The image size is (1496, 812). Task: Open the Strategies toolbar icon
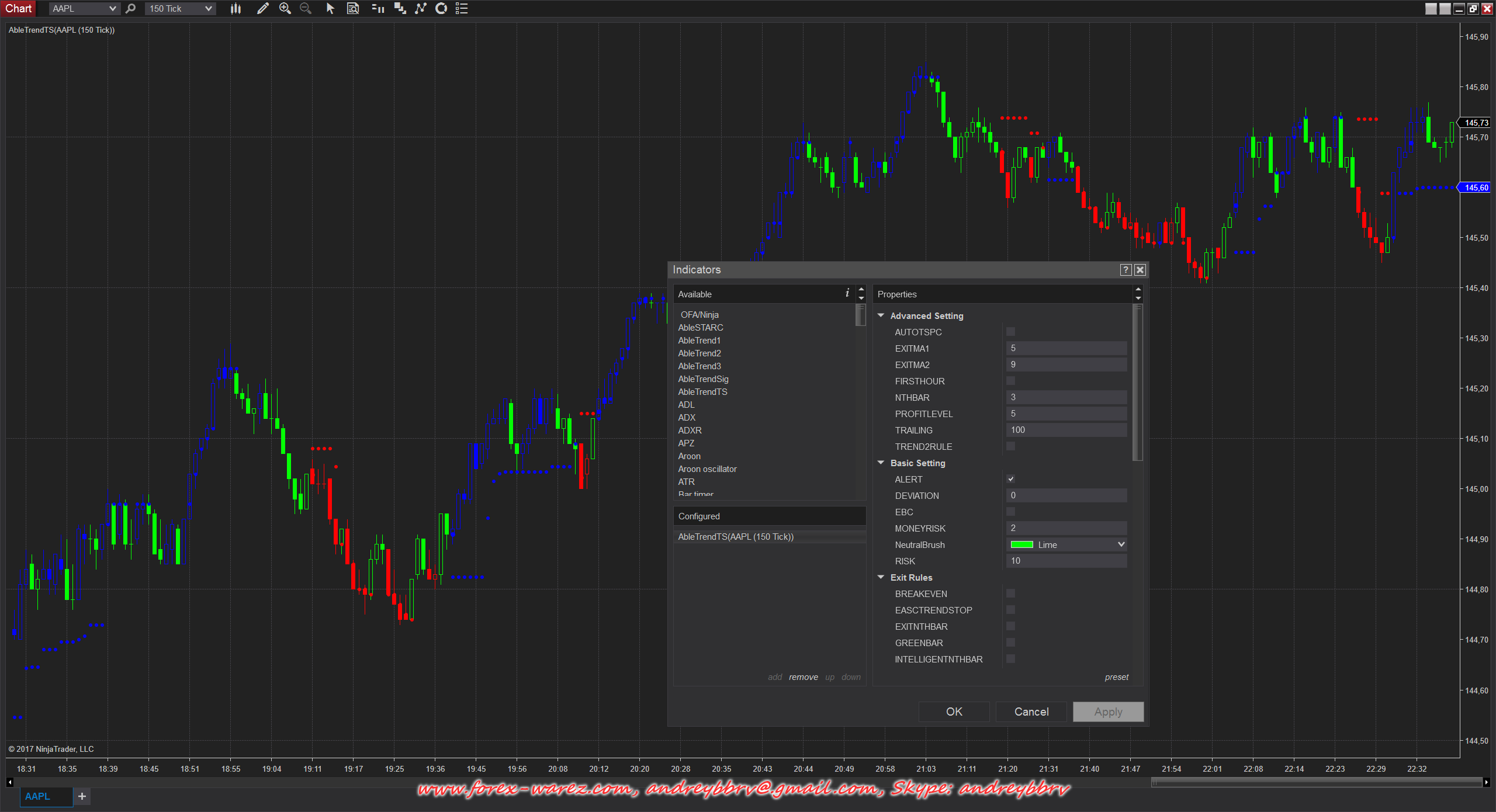[441, 8]
